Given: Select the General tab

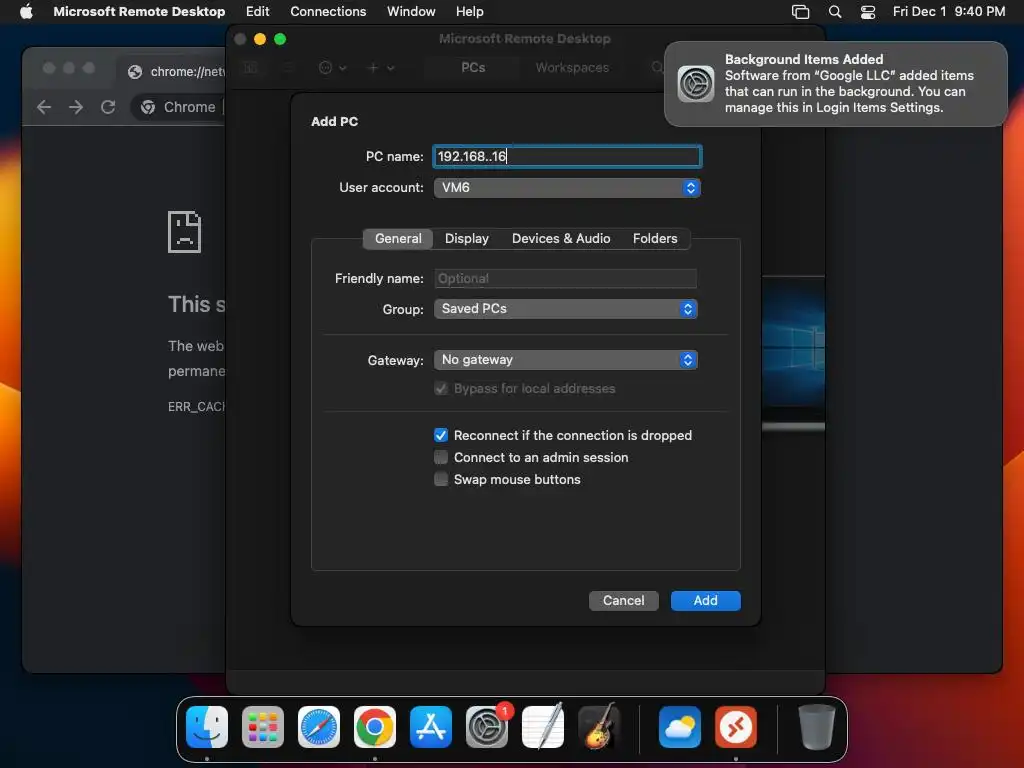Looking at the screenshot, I should [398, 238].
